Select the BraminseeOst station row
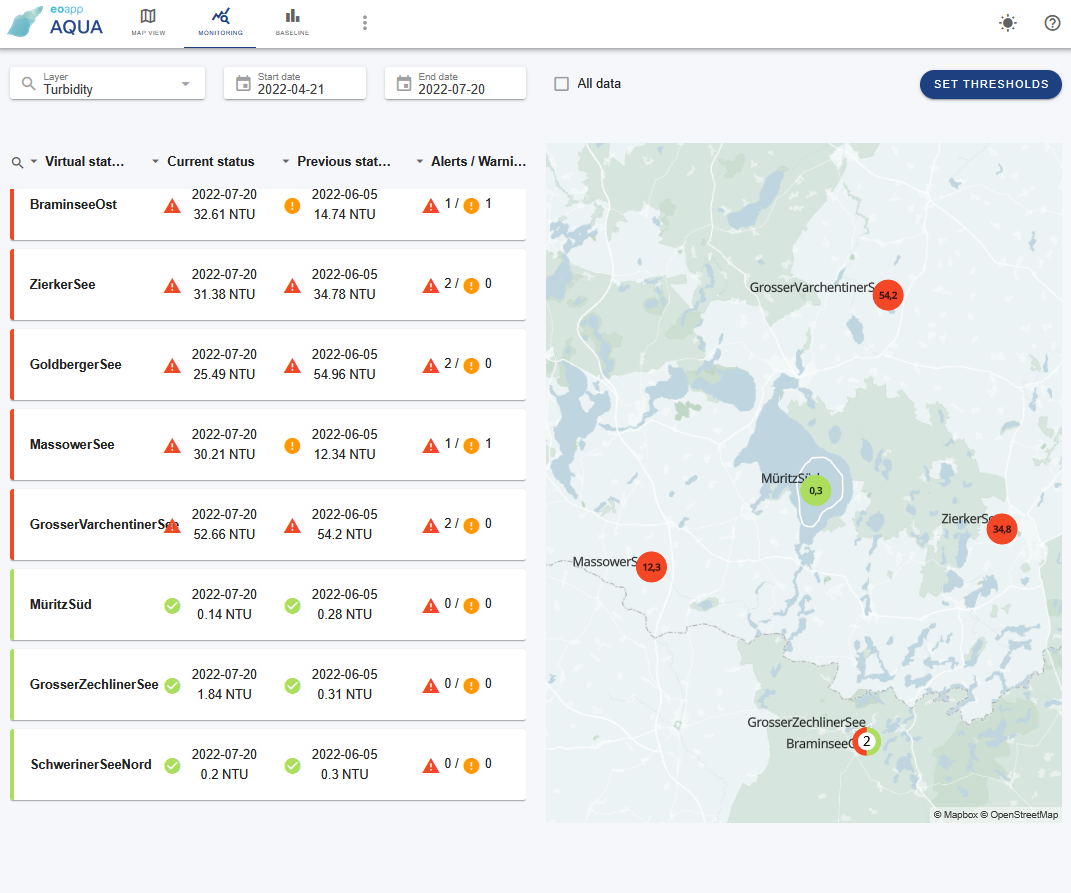 [268, 213]
